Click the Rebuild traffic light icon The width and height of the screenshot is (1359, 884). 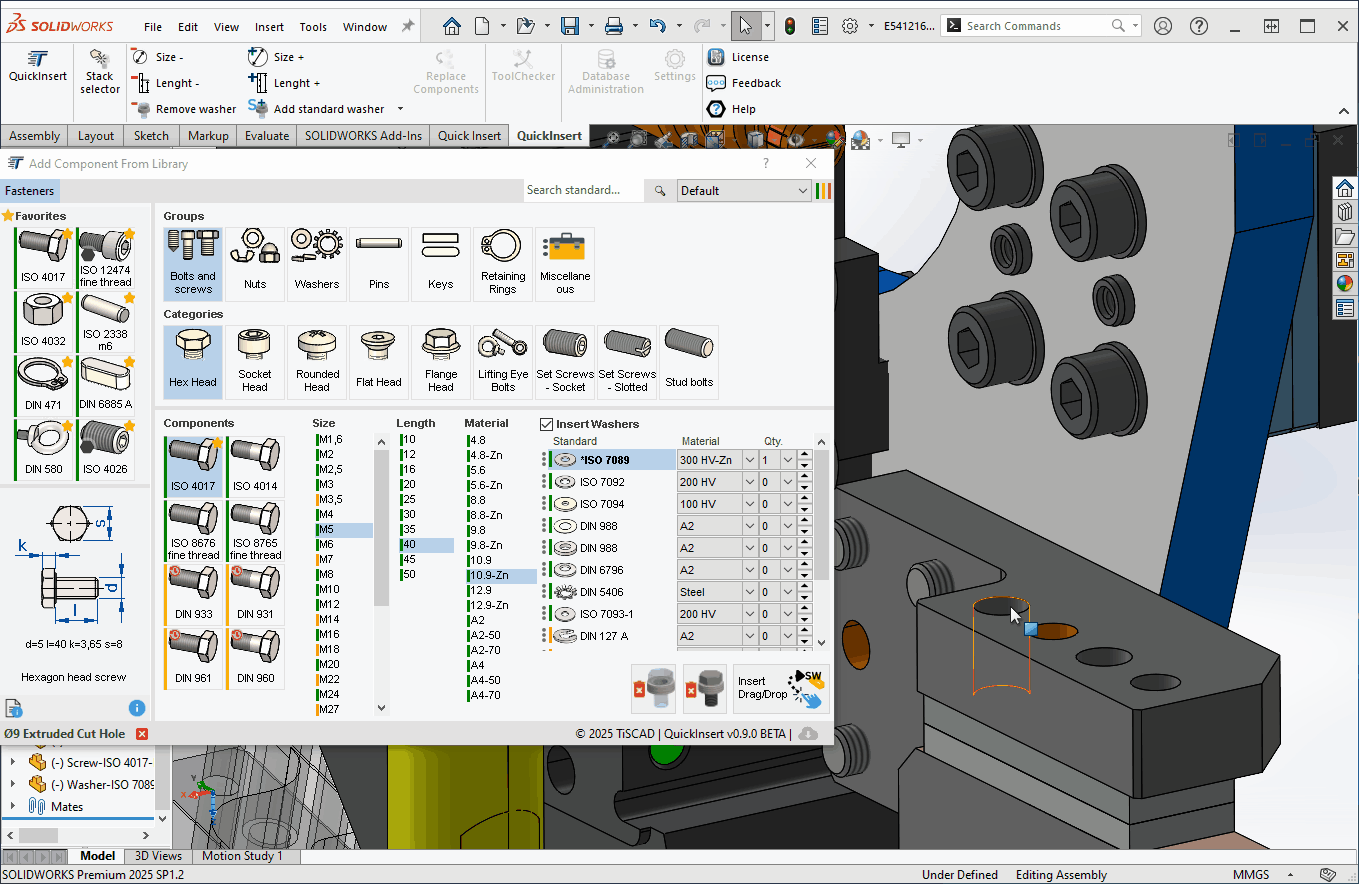(790, 26)
